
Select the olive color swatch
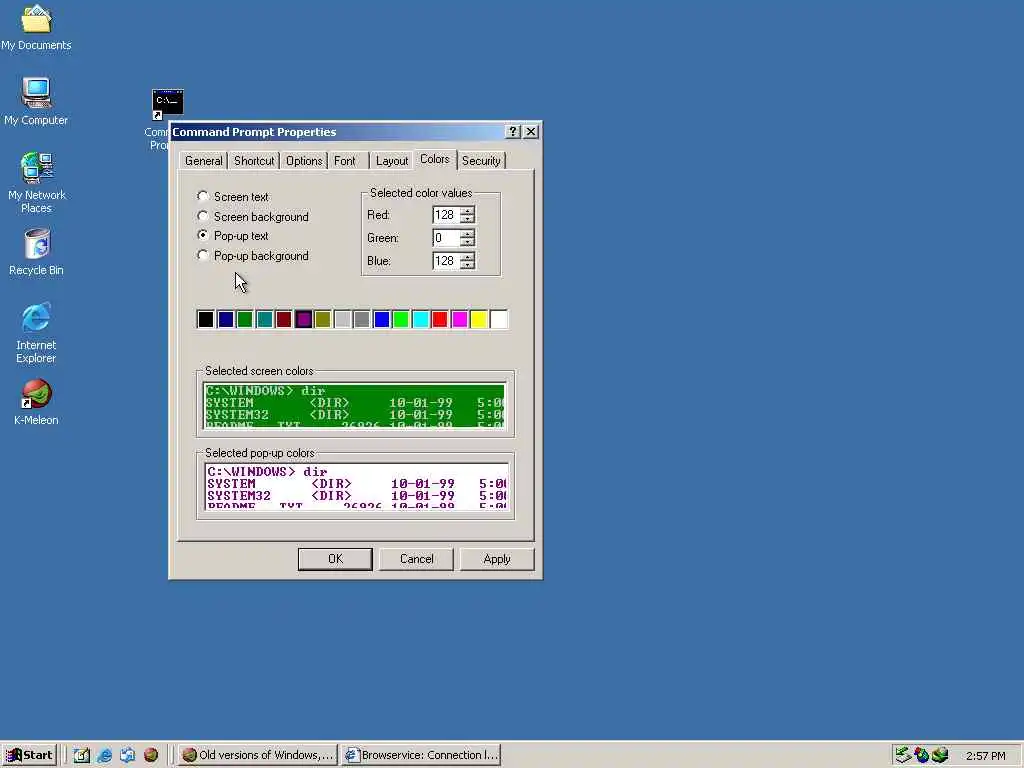click(x=323, y=319)
